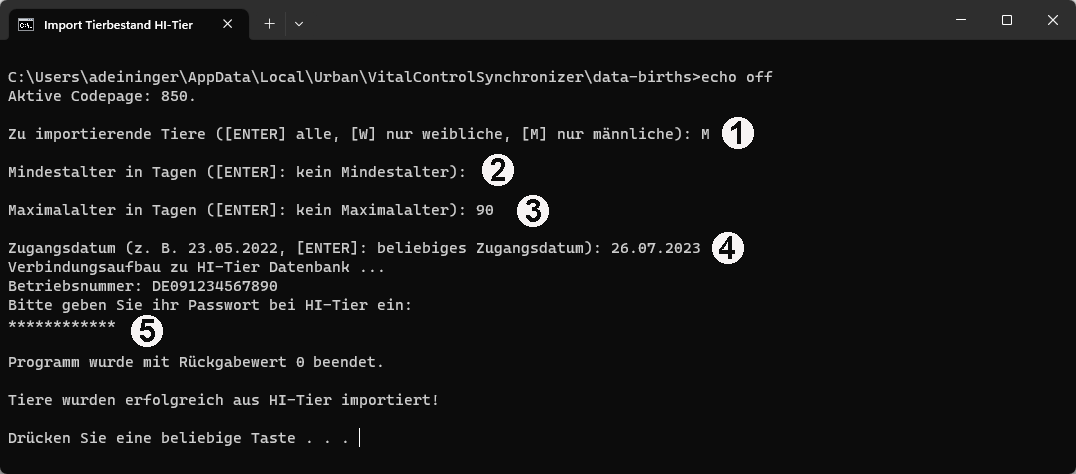This screenshot has width=1076, height=474.
Task: Click callout marker number 5
Action: (147, 331)
